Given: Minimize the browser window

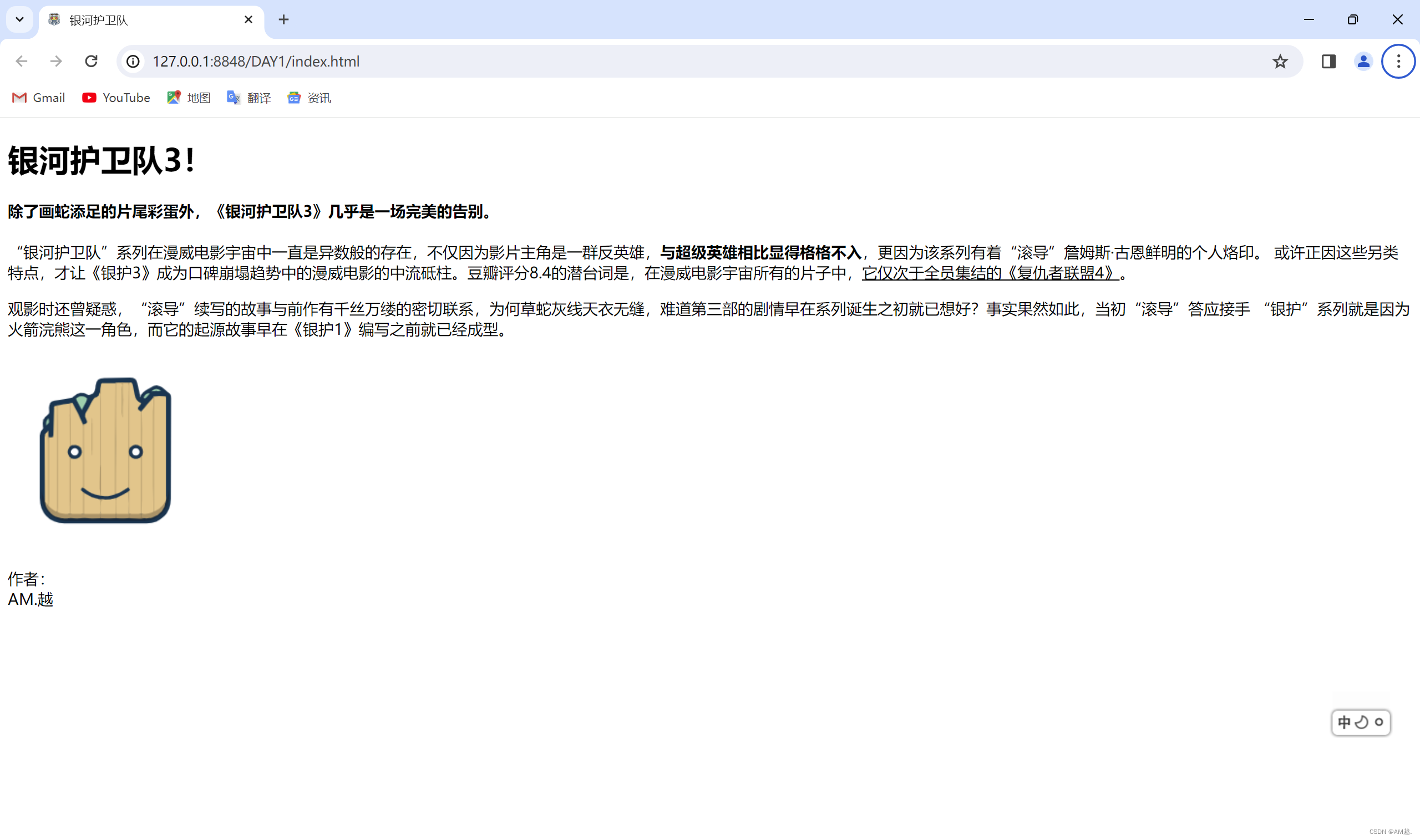Looking at the screenshot, I should pyautogui.click(x=1309, y=20).
